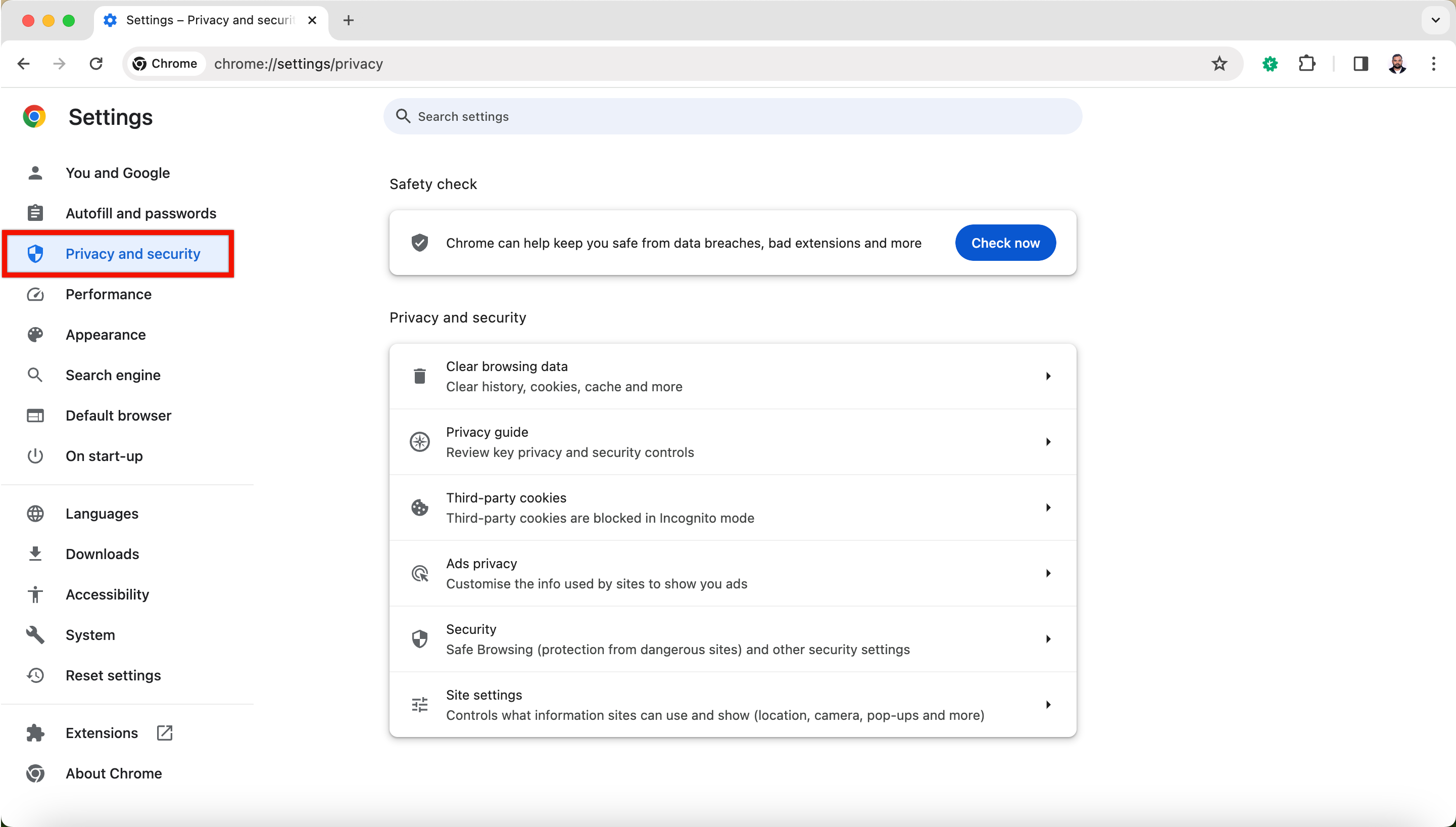Click the Privacy guide review option
Image resolution: width=1456 pixels, height=827 pixels.
click(x=732, y=442)
